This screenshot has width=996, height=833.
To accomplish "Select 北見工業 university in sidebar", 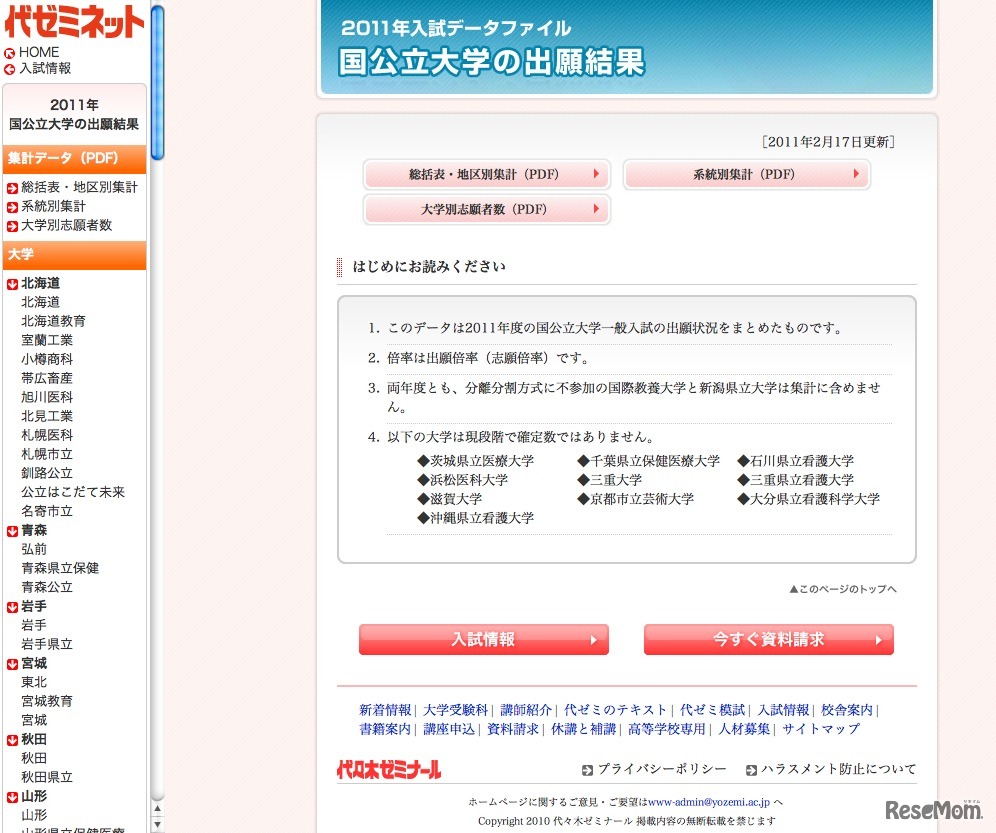I will pos(47,416).
